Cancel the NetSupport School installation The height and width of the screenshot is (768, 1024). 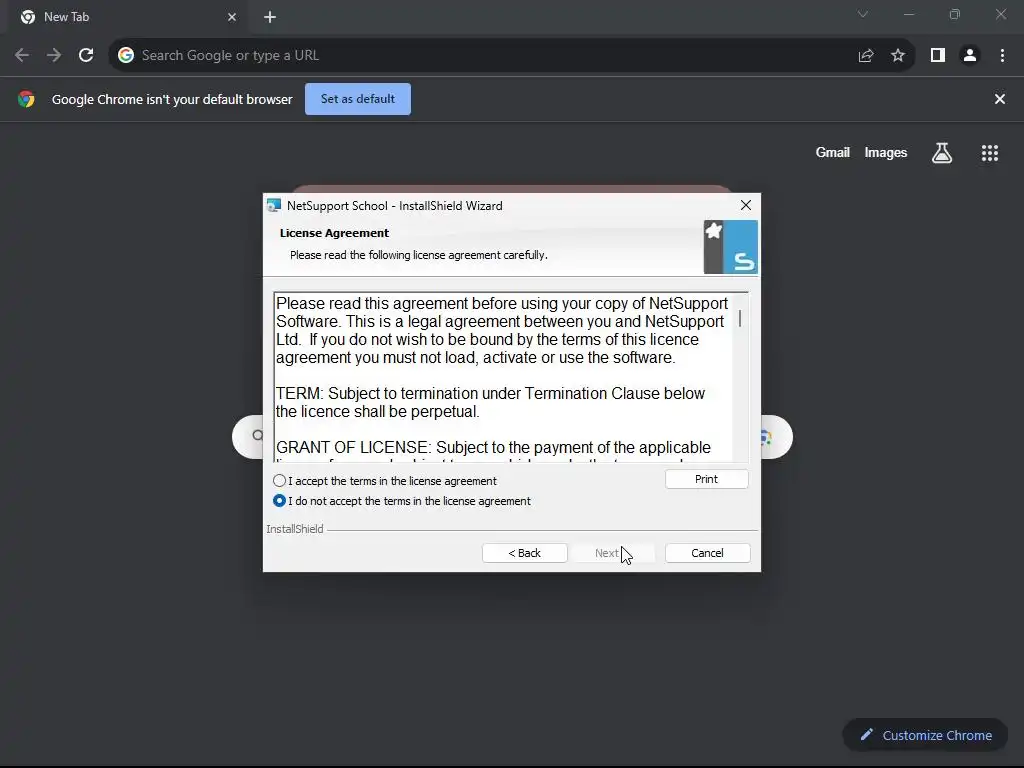(x=707, y=553)
